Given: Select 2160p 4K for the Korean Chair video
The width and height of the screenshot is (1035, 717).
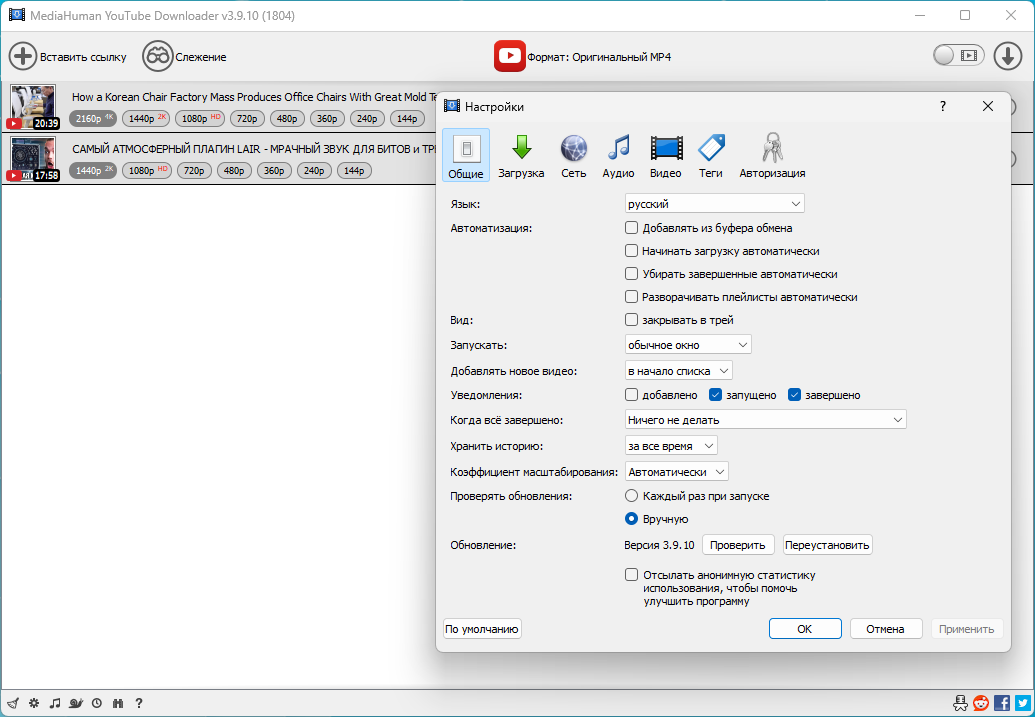Looking at the screenshot, I should coord(93,118).
